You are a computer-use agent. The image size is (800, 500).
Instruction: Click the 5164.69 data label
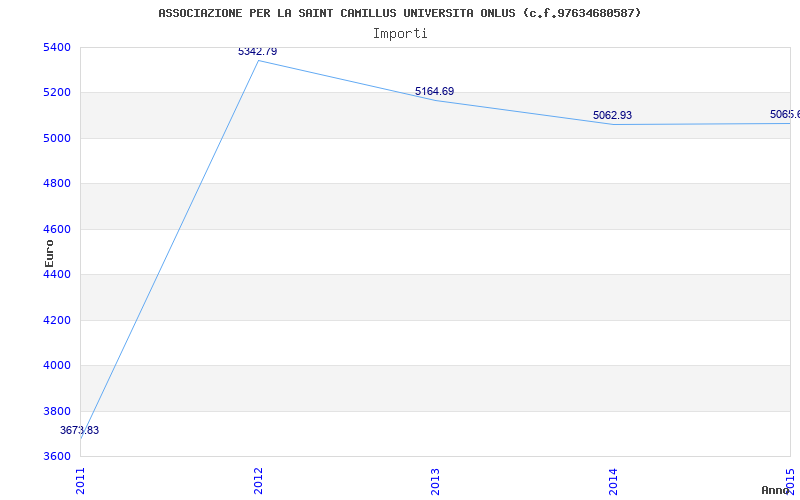[434, 92]
